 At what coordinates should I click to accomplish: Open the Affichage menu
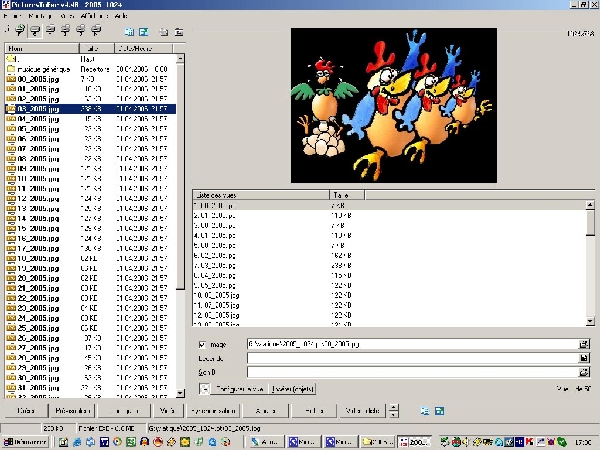coord(94,16)
